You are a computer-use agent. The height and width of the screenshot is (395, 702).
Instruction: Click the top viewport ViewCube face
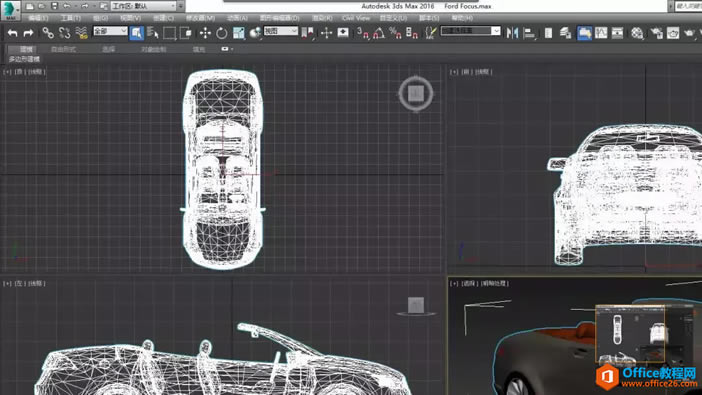click(416, 93)
